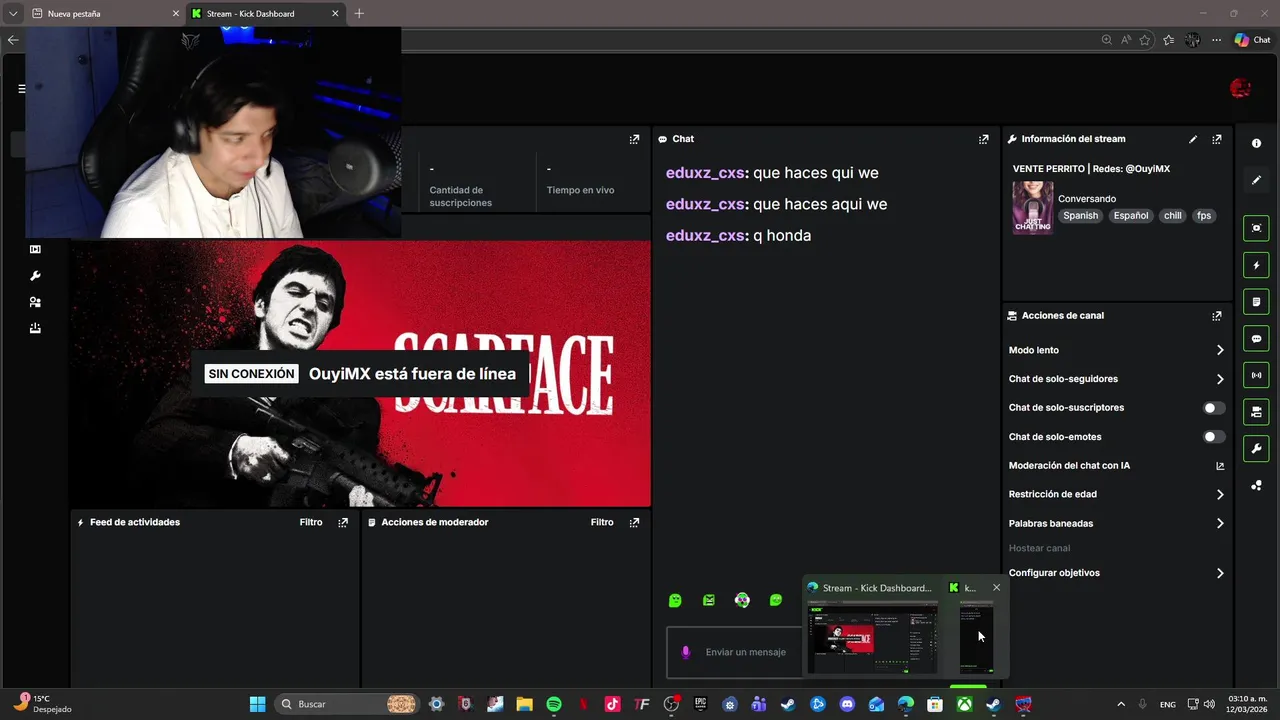Click the chill tag
The width and height of the screenshot is (1280, 720).
(x=1172, y=216)
